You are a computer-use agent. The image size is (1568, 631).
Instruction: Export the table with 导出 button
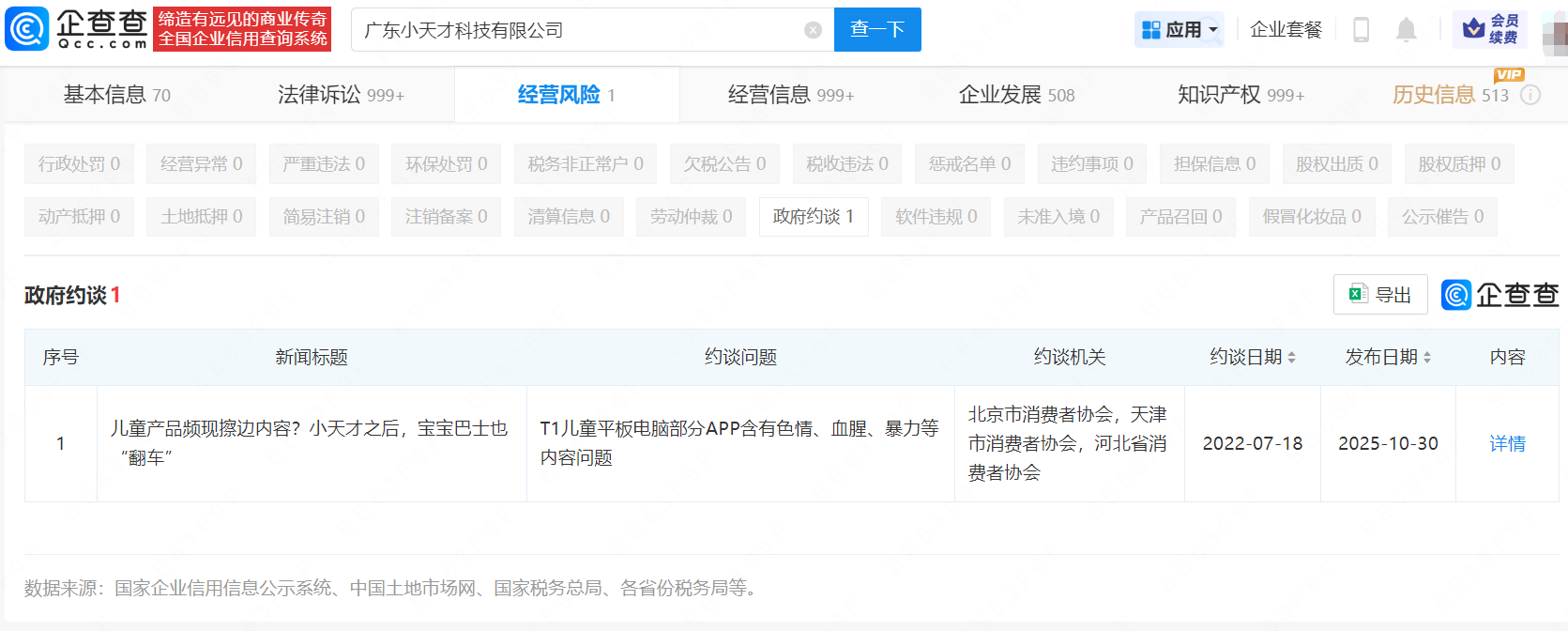coord(1380,295)
